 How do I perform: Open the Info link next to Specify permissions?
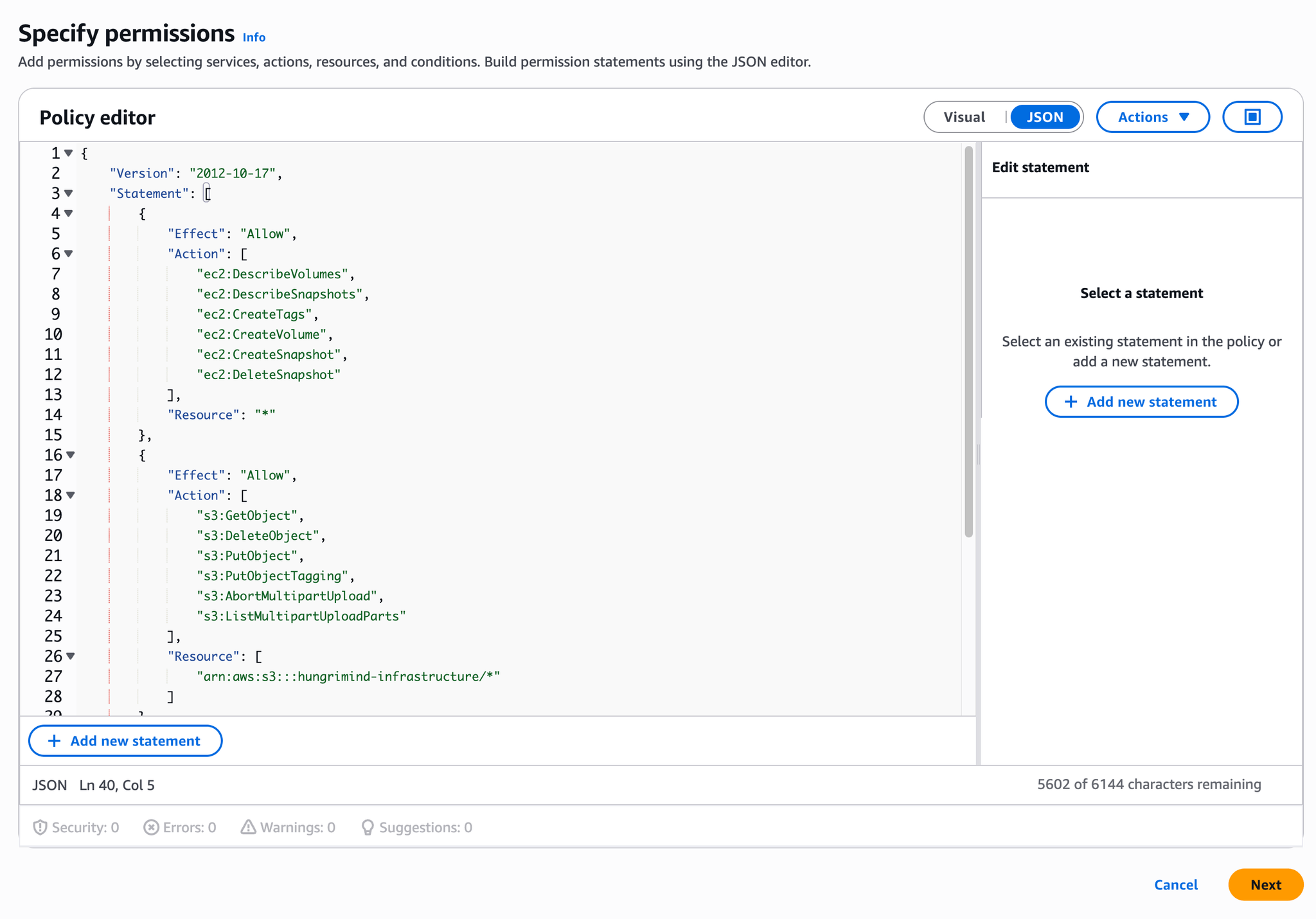(x=254, y=37)
